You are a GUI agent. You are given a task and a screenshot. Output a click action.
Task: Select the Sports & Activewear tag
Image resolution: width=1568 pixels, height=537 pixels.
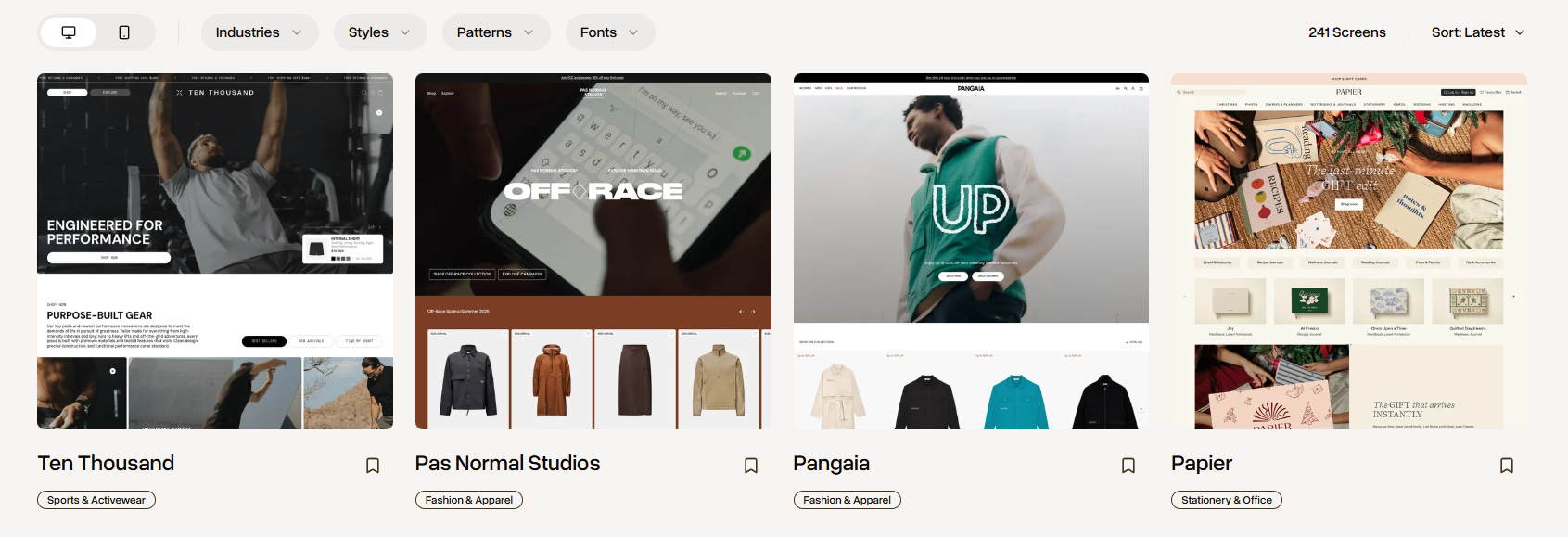click(96, 500)
